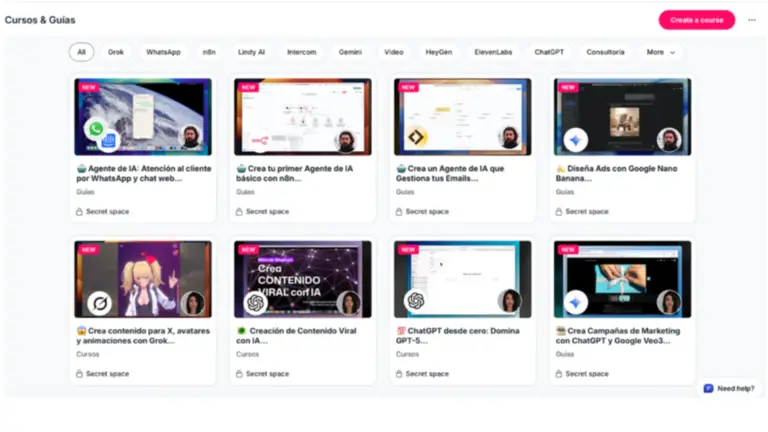The width and height of the screenshot is (768, 432).
Task: Click the Gemini icon on Nano Banana thumbnail
Action: 575,138
